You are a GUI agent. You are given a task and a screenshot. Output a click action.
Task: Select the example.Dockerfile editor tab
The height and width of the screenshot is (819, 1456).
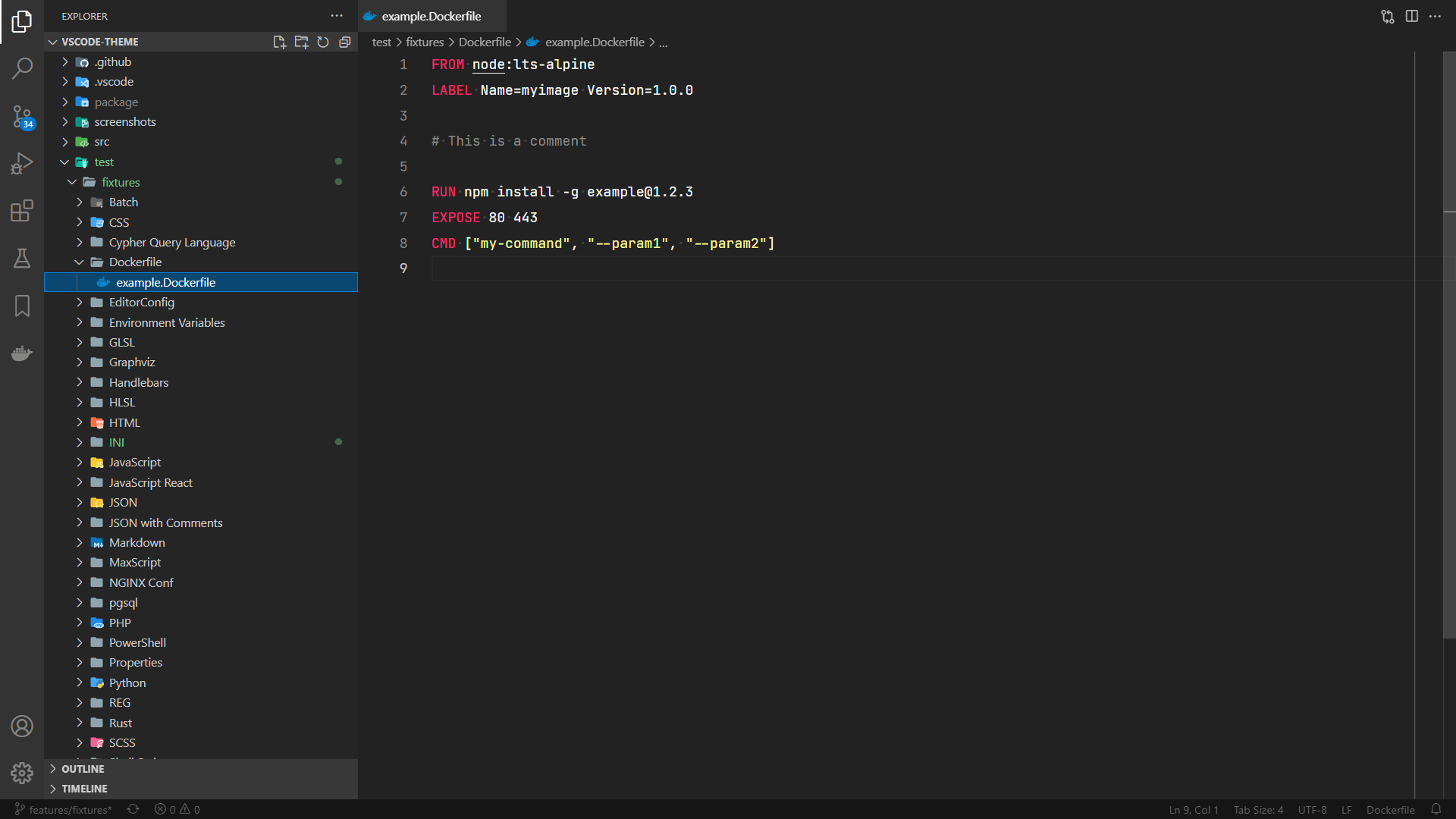pos(431,16)
